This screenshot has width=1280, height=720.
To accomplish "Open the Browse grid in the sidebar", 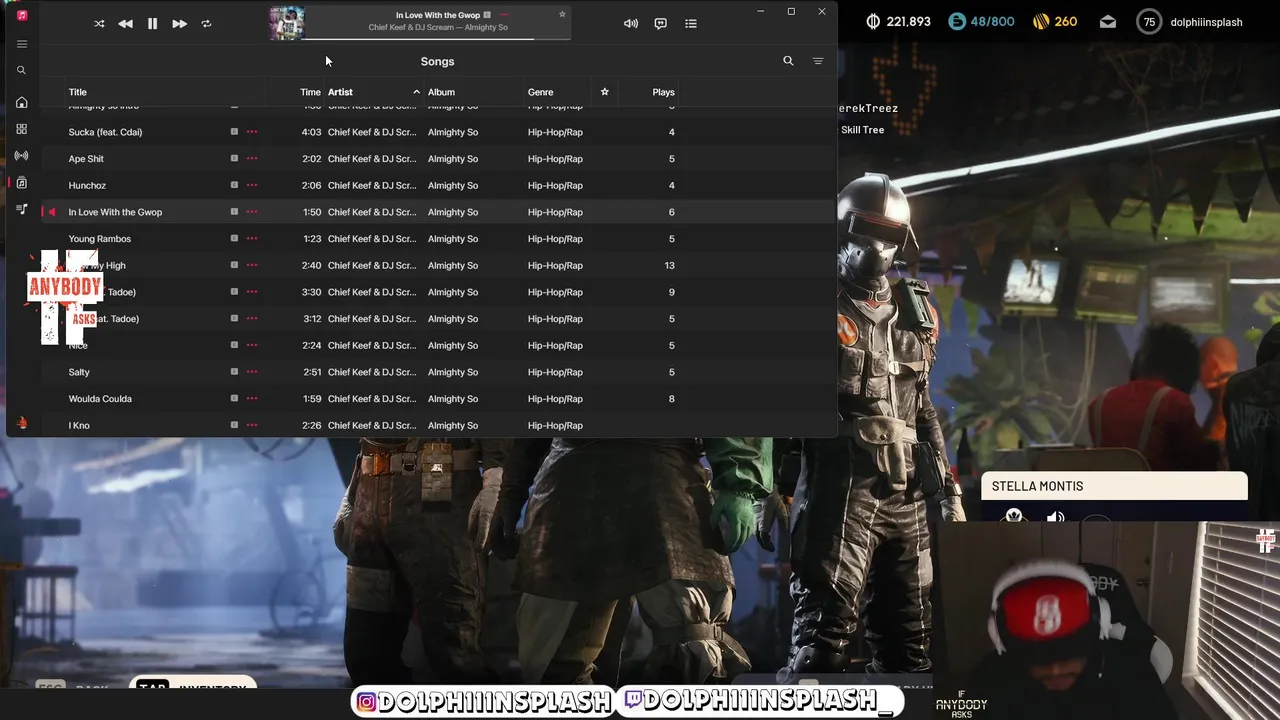I will pyautogui.click(x=21, y=129).
